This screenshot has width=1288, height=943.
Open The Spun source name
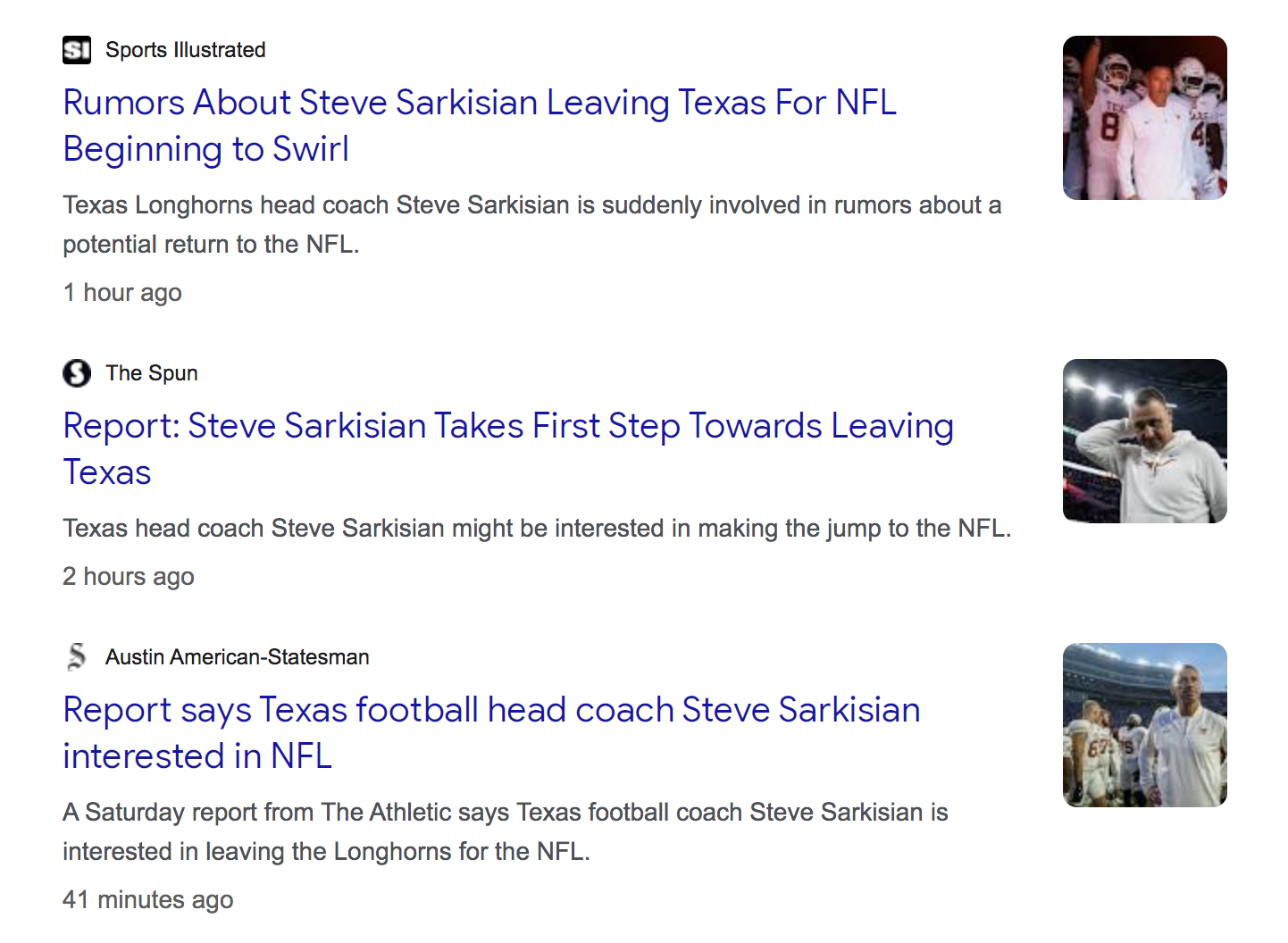click(151, 373)
